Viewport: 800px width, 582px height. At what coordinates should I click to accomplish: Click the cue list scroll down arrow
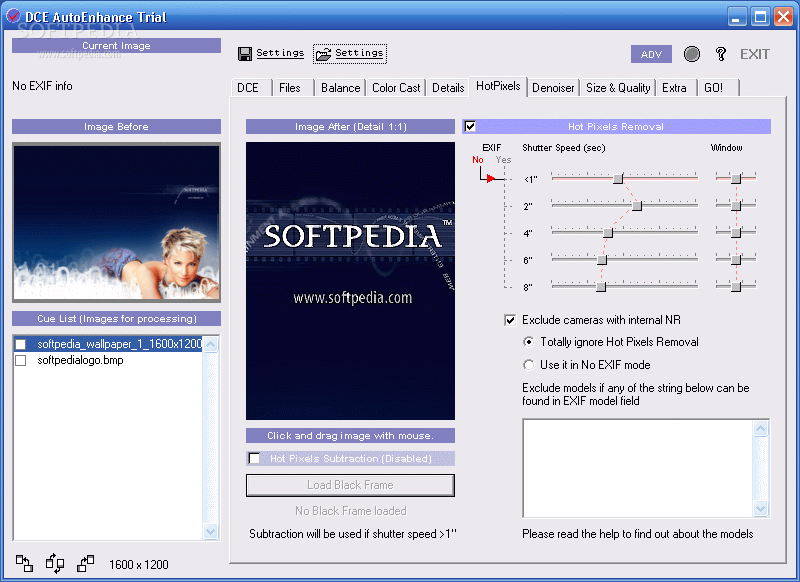[210, 532]
